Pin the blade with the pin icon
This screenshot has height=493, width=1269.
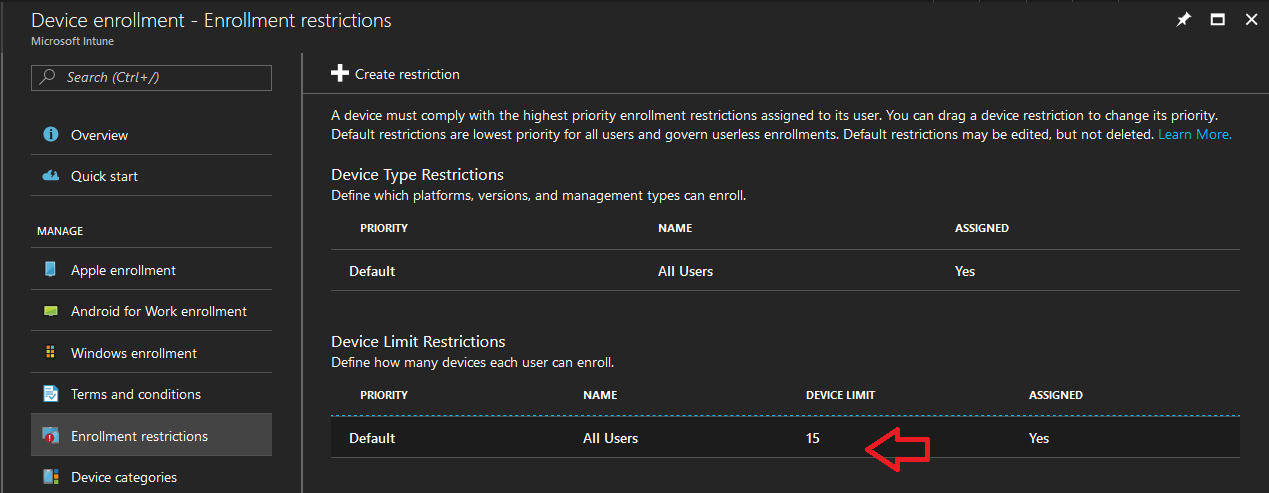click(x=1184, y=19)
